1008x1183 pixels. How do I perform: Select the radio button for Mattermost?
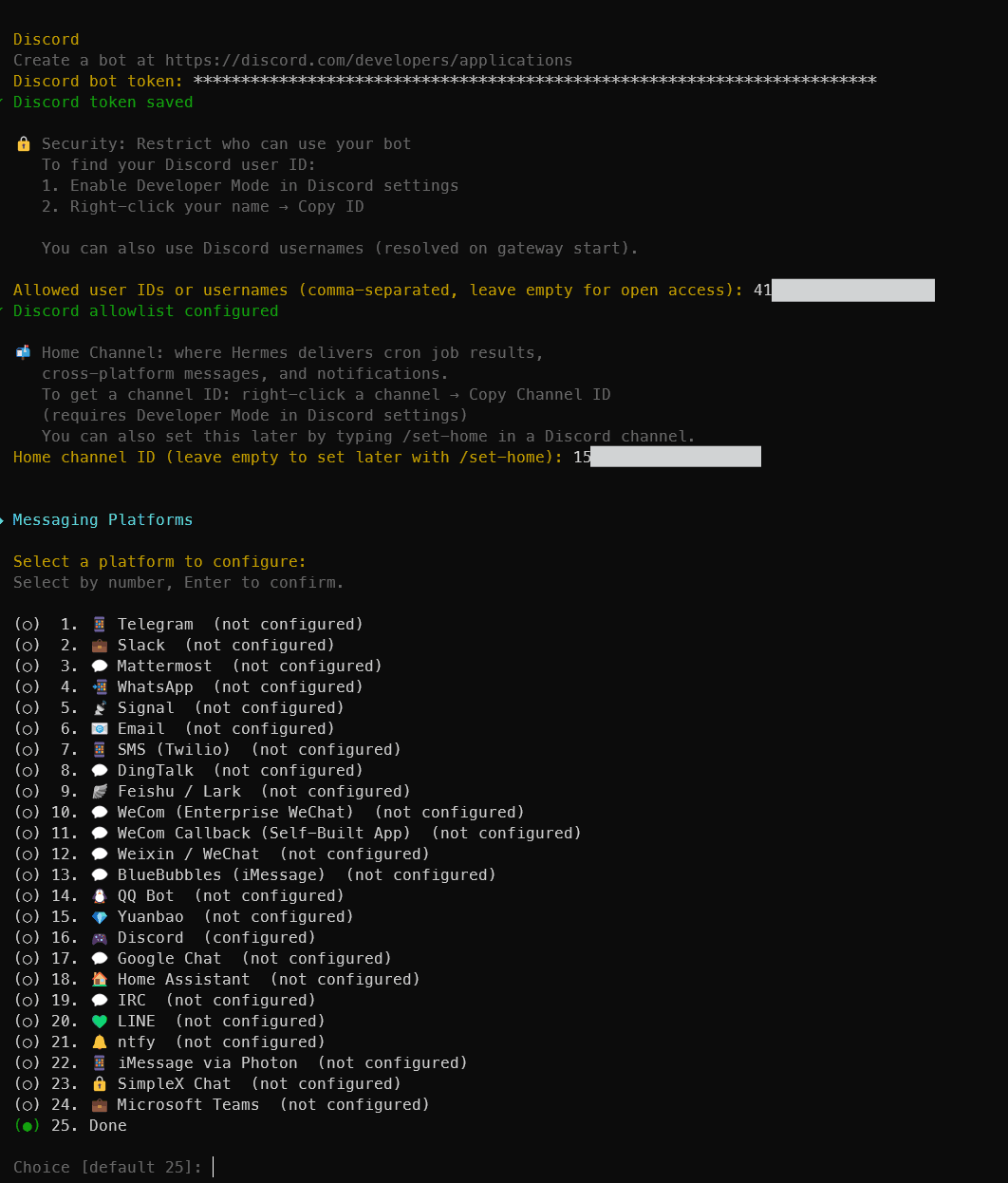coord(28,667)
